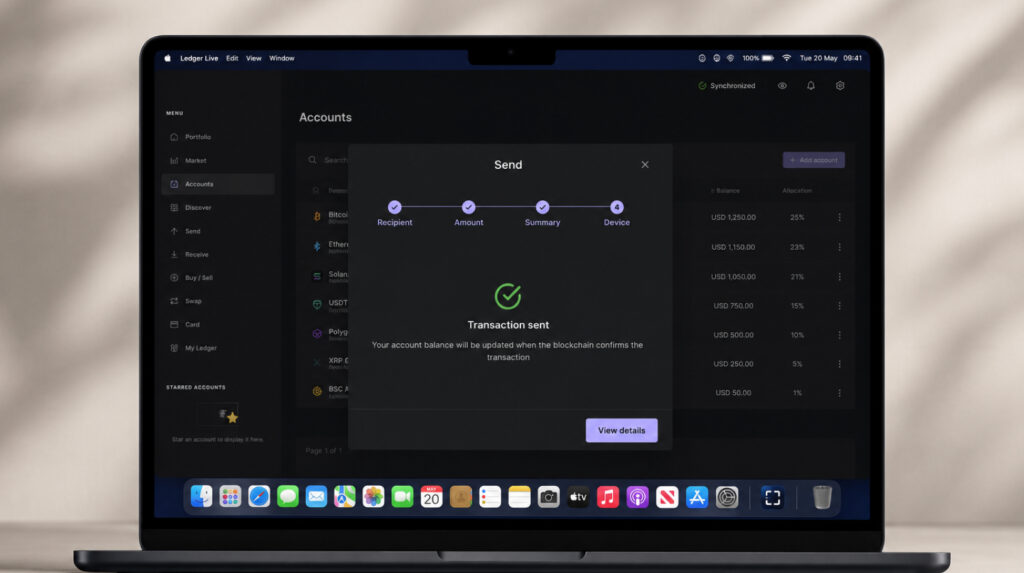This screenshot has width=1024, height=573.
Task: Click the USD 750.00 balance
Action: pos(733,306)
